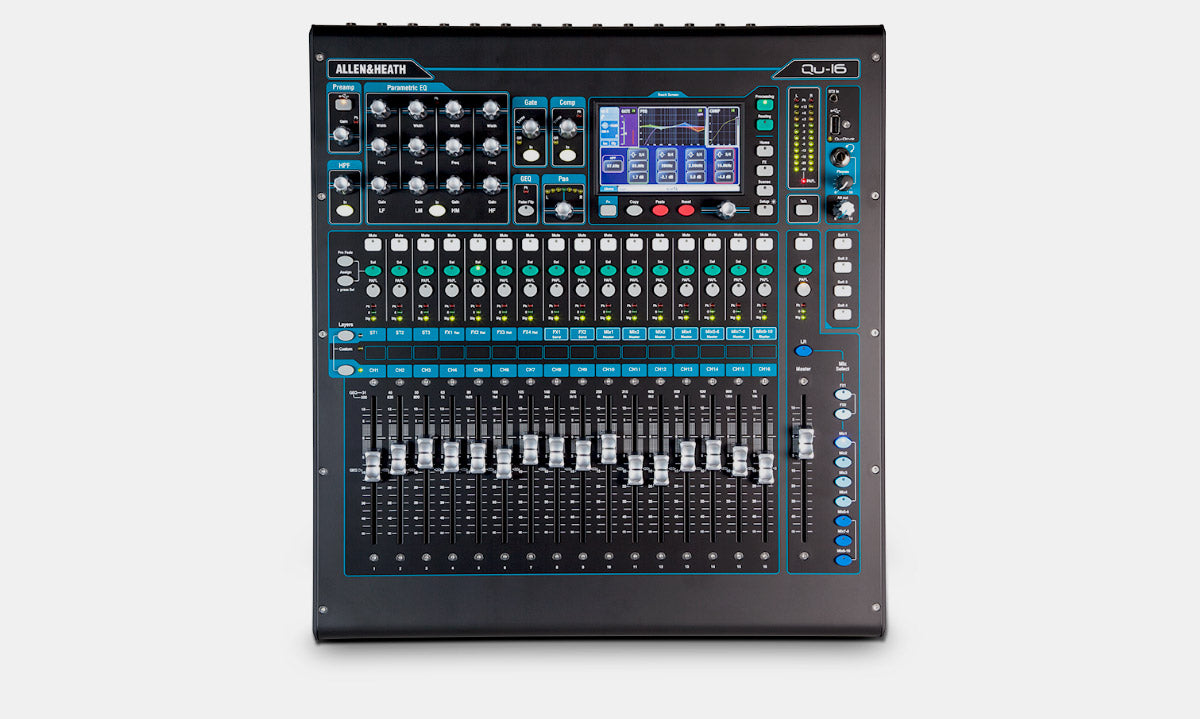Push the Talk key

[803, 211]
